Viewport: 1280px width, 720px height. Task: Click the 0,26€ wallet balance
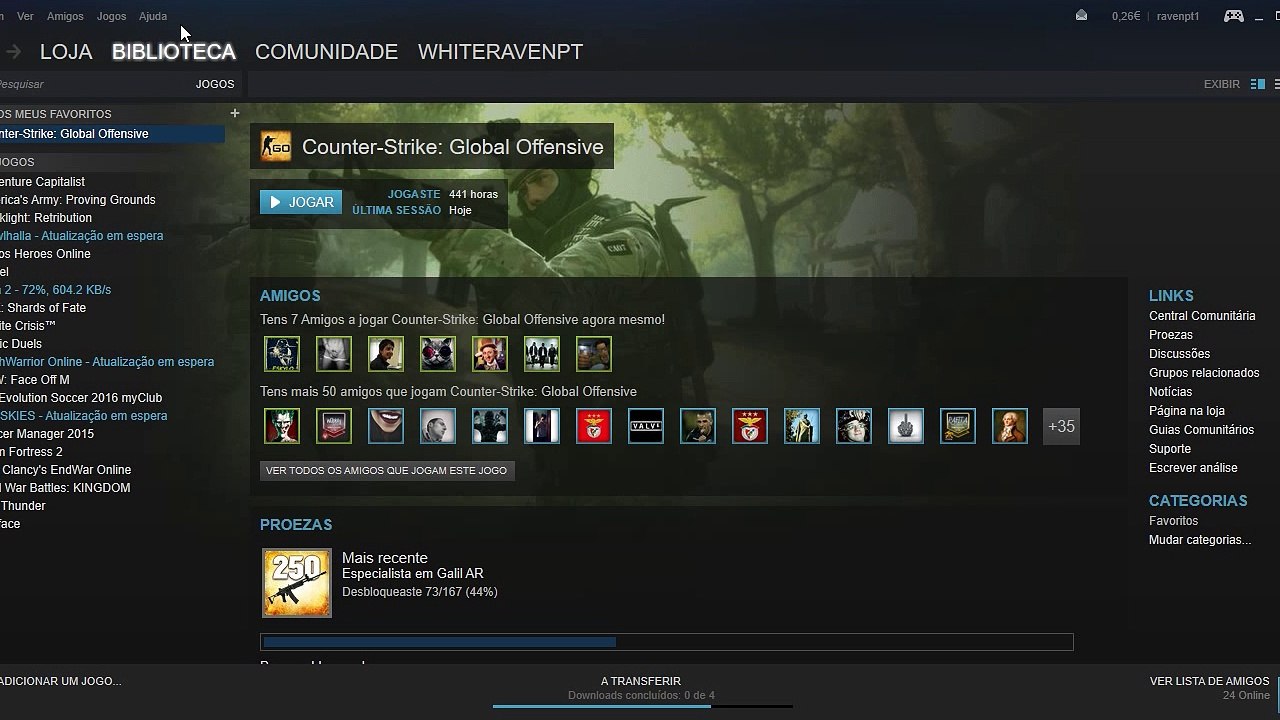click(x=1126, y=16)
